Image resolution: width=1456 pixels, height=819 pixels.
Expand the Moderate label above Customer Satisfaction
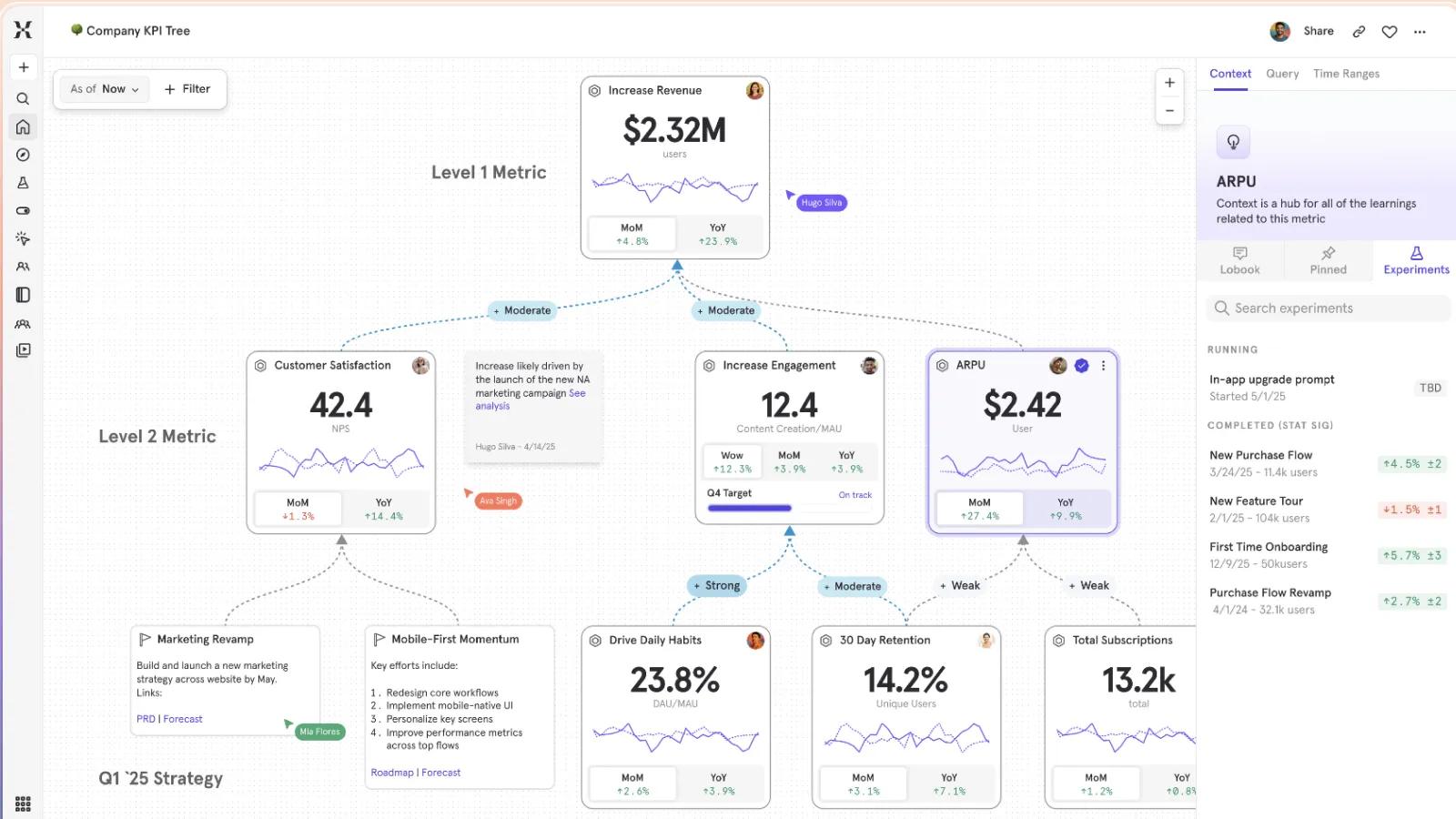pos(521,310)
